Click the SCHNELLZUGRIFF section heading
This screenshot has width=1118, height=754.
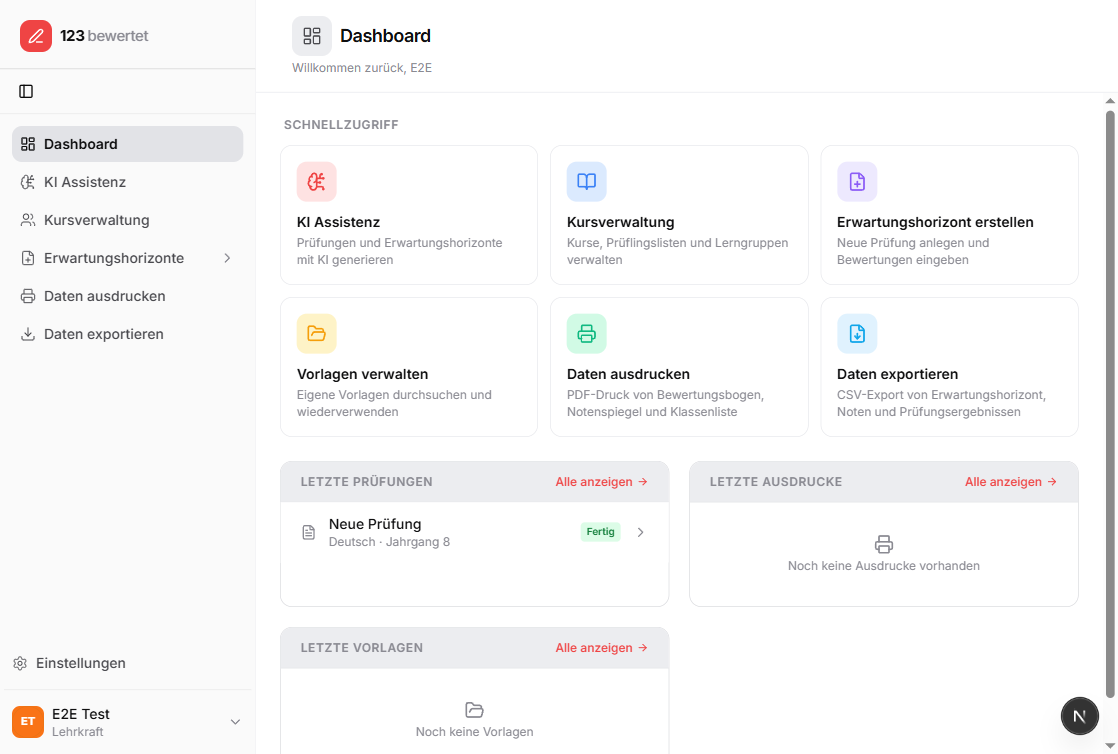tap(341, 125)
